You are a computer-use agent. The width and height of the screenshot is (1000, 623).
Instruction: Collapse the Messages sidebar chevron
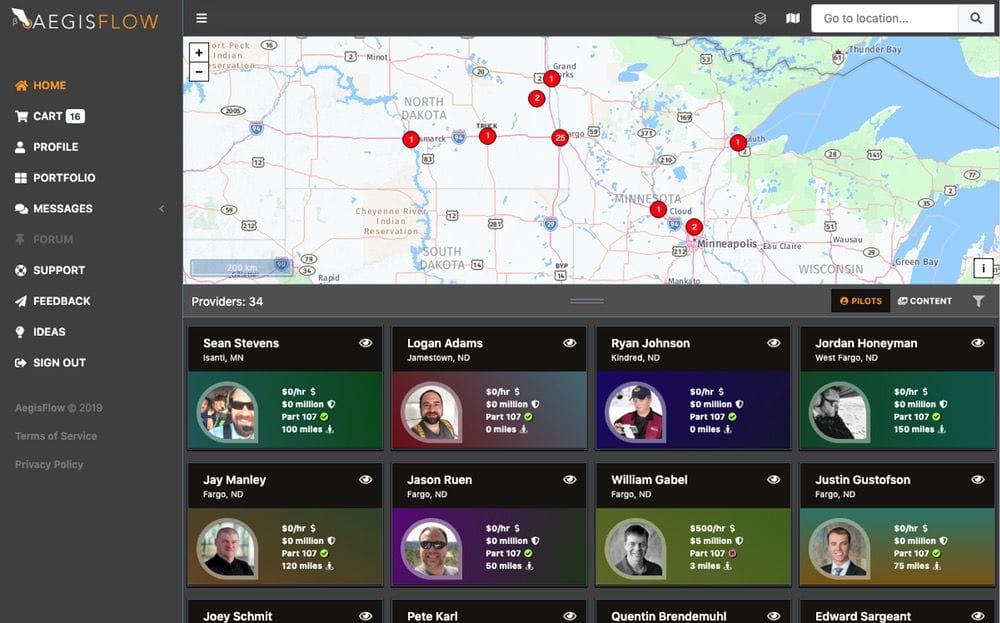pos(161,209)
